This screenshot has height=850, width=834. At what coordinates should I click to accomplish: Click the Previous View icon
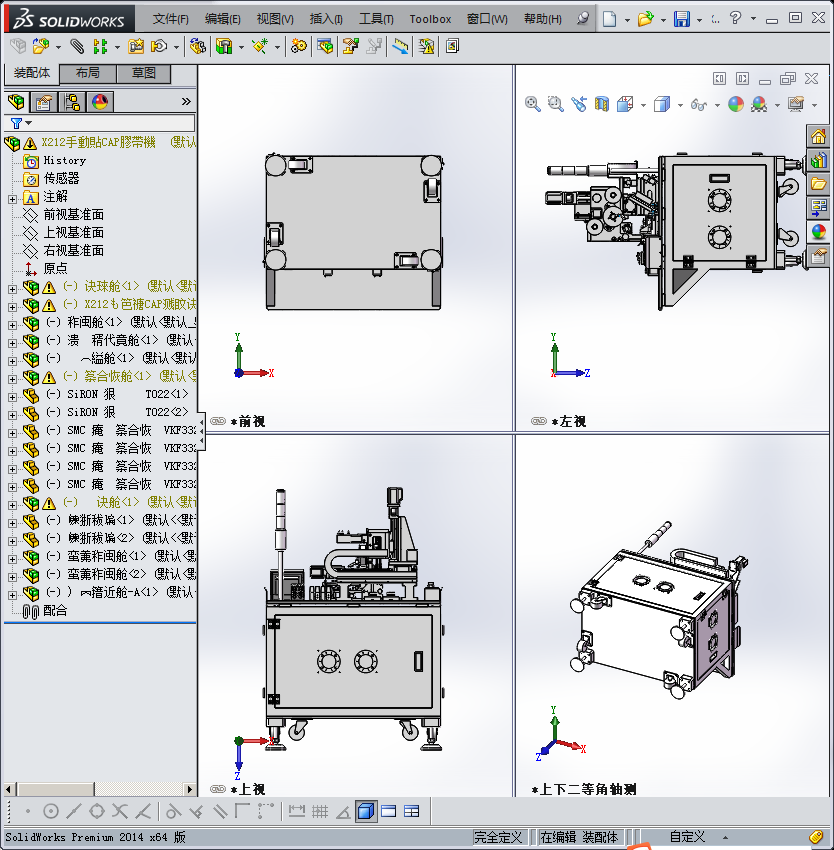click(579, 104)
